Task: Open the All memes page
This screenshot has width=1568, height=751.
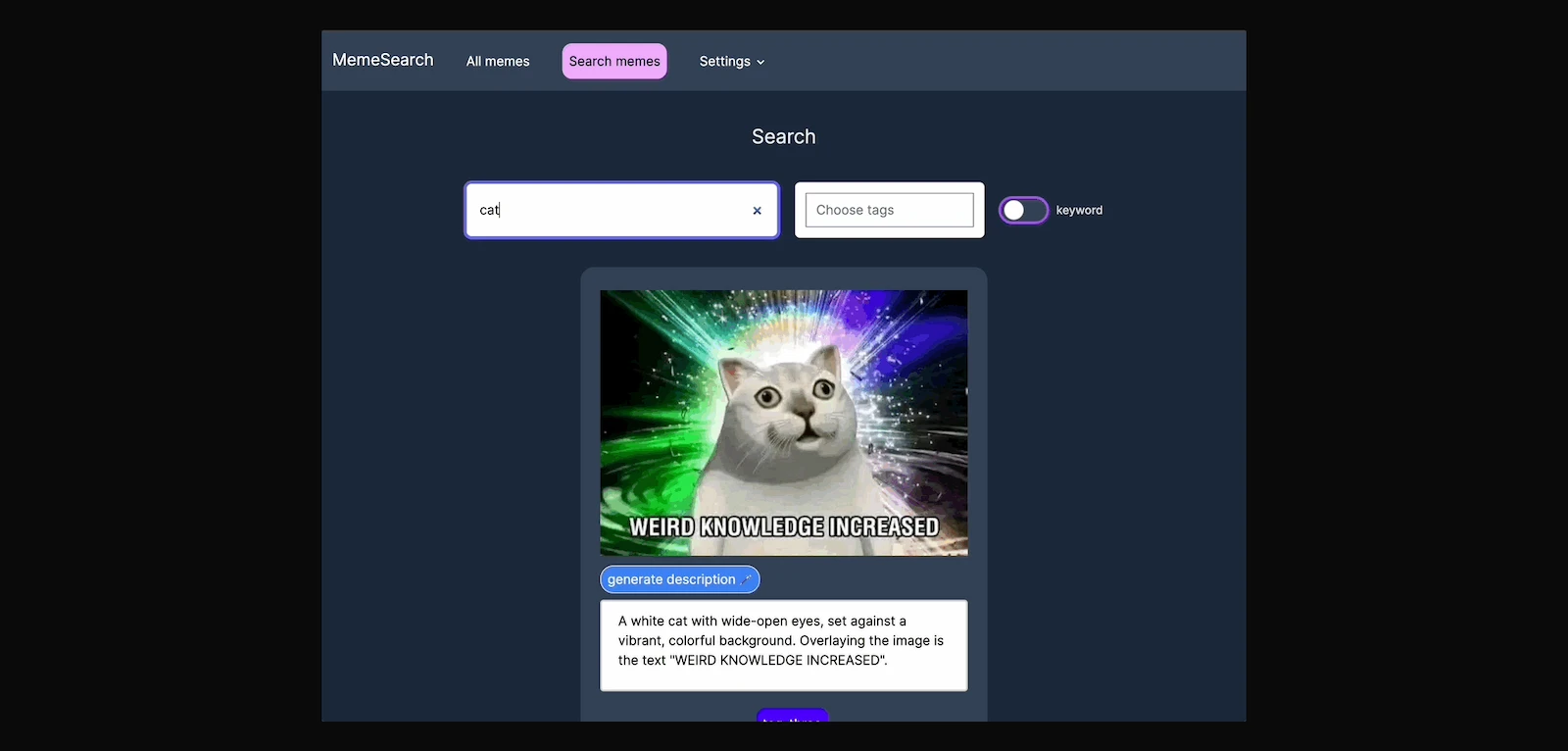Action: pos(498,62)
